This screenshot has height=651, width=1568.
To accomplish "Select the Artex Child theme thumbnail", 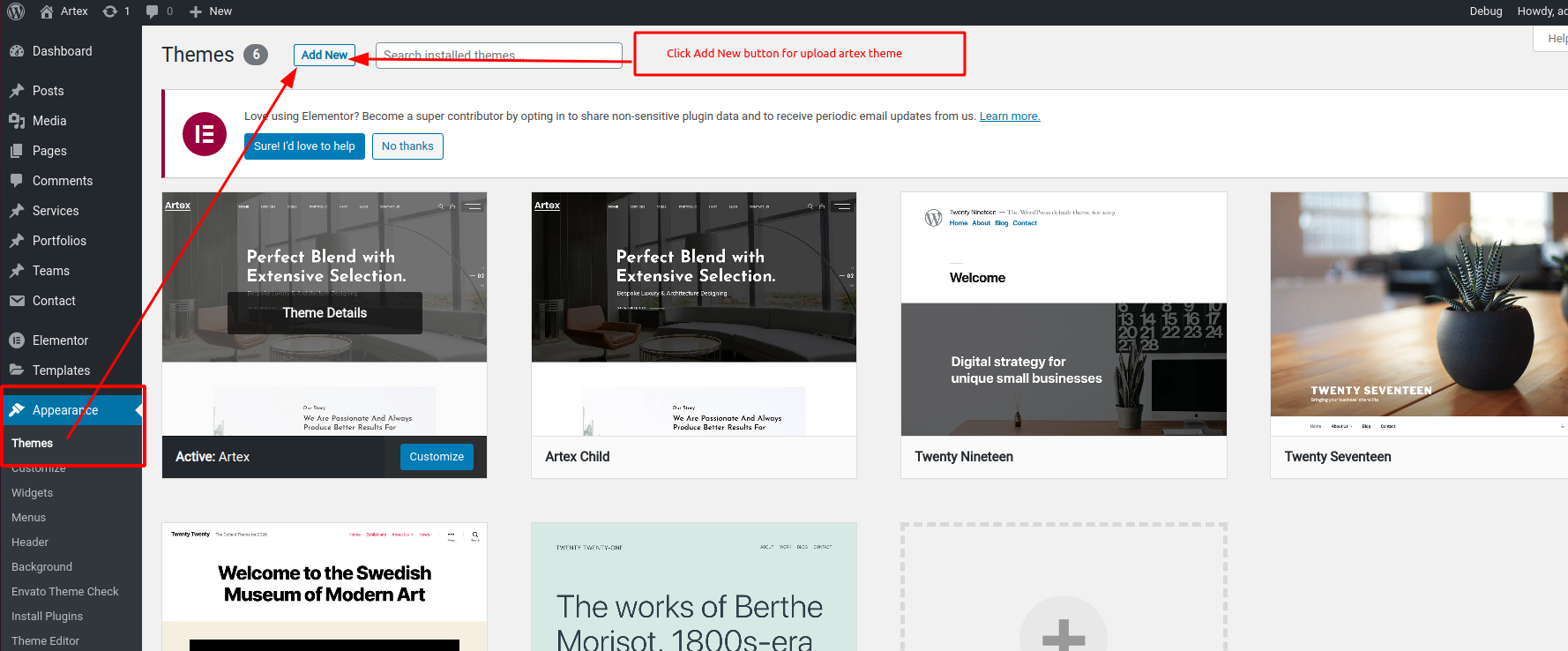I will (x=694, y=314).
